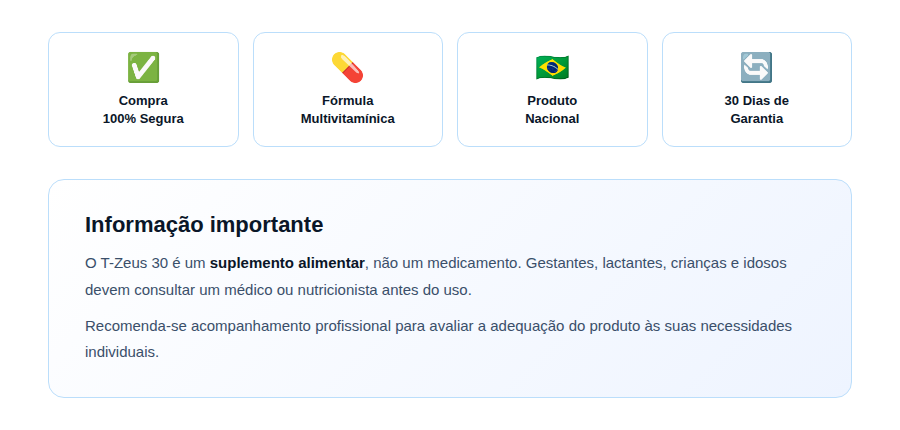This screenshot has height=430, width=900.
Task: Select the Produto Nacional card
Action: pyautogui.click(x=552, y=90)
